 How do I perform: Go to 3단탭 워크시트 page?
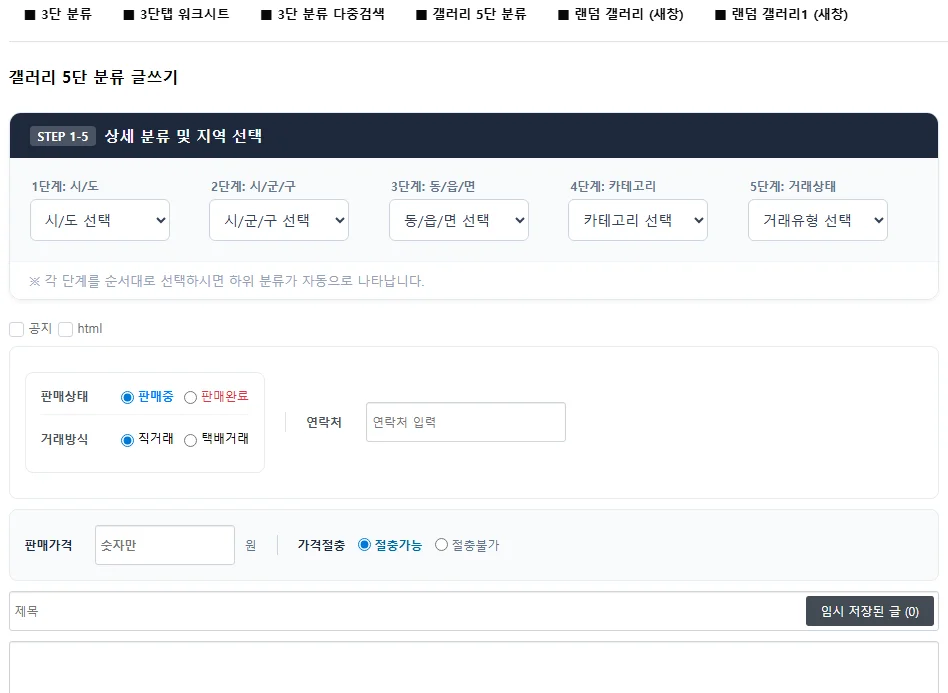[x=177, y=14]
